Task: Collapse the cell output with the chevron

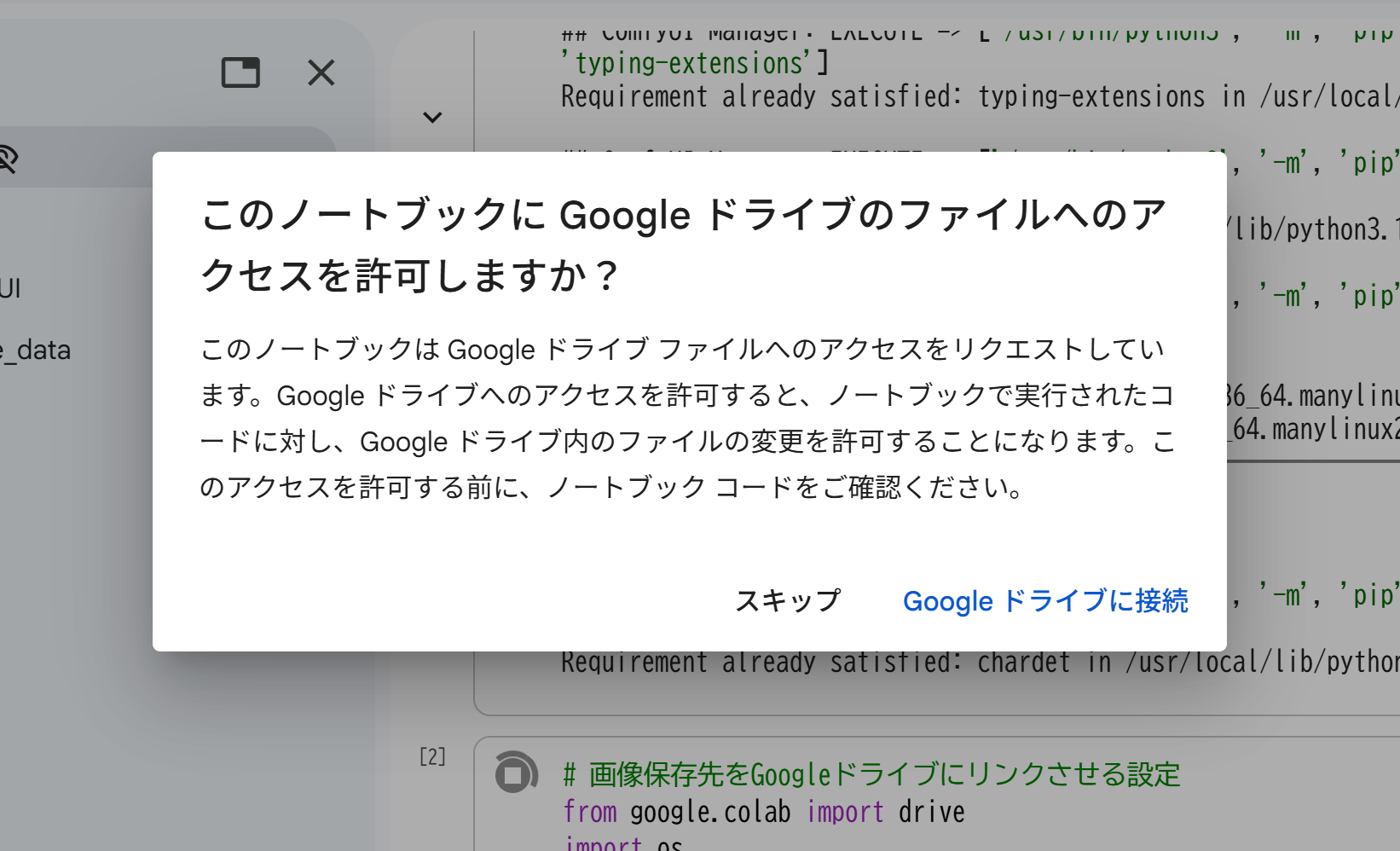Action: click(x=432, y=117)
